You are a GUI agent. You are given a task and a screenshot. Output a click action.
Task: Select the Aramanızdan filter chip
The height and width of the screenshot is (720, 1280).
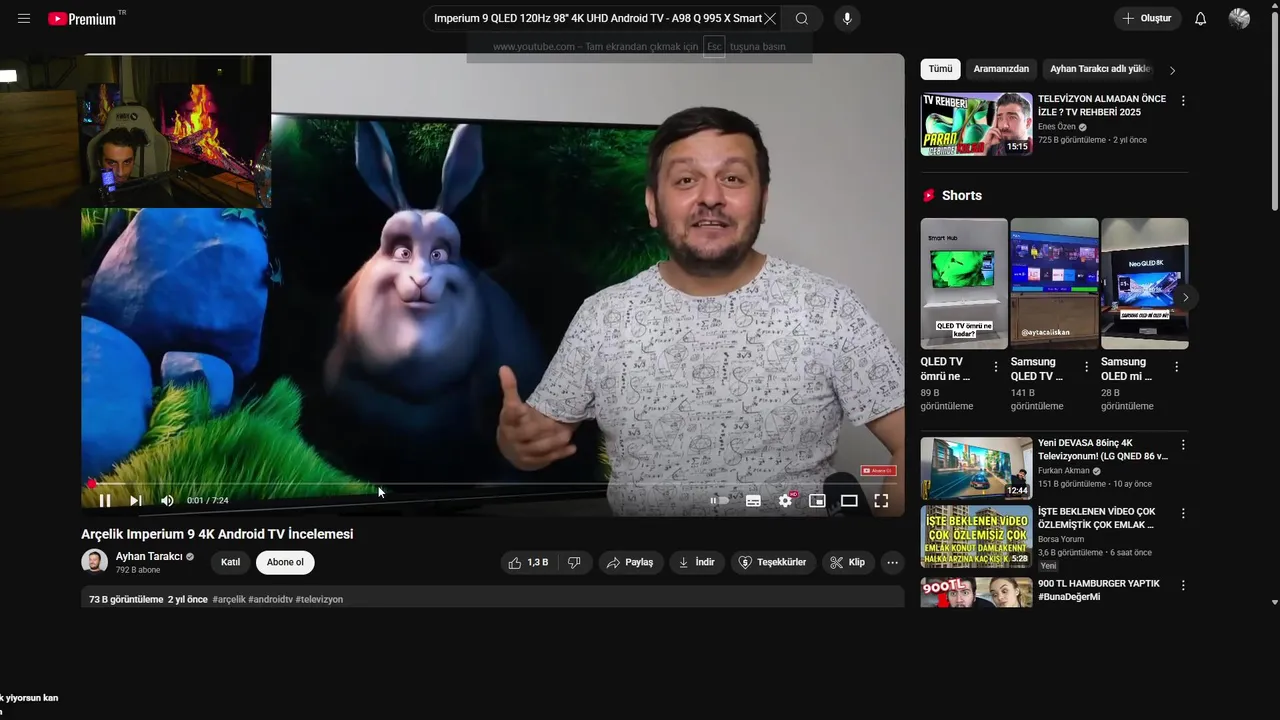click(x=1001, y=69)
